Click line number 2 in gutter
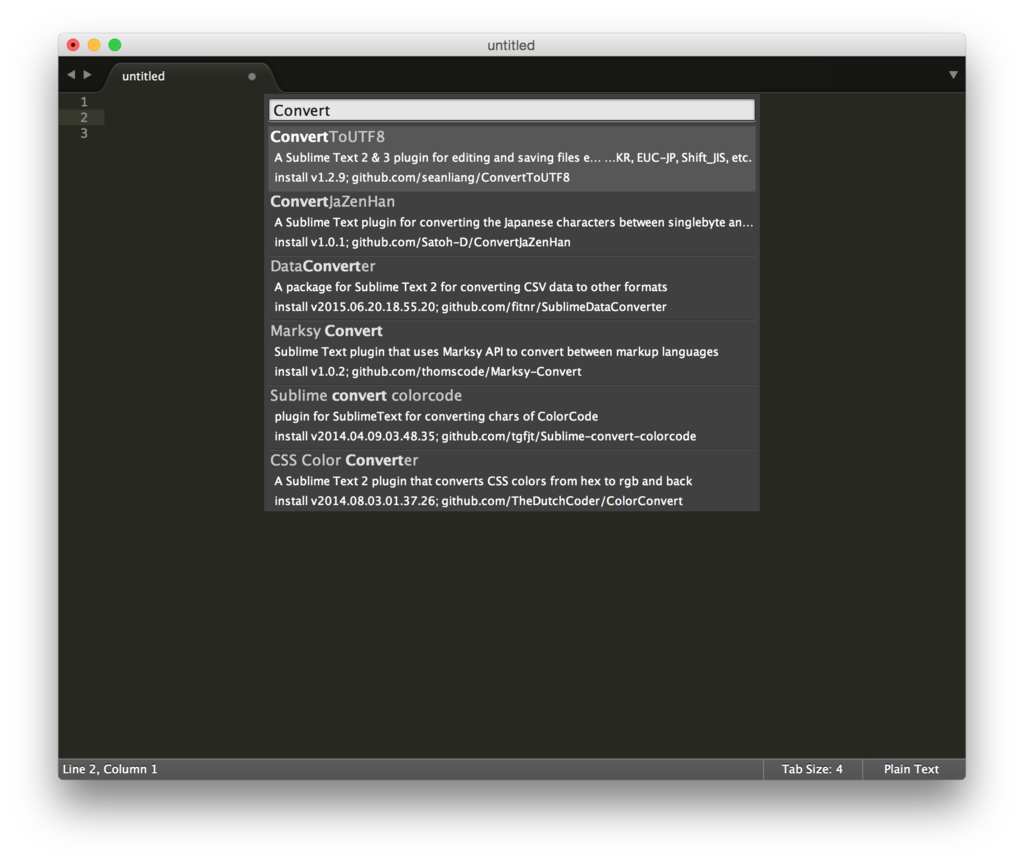1024x863 pixels. click(84, 118)
